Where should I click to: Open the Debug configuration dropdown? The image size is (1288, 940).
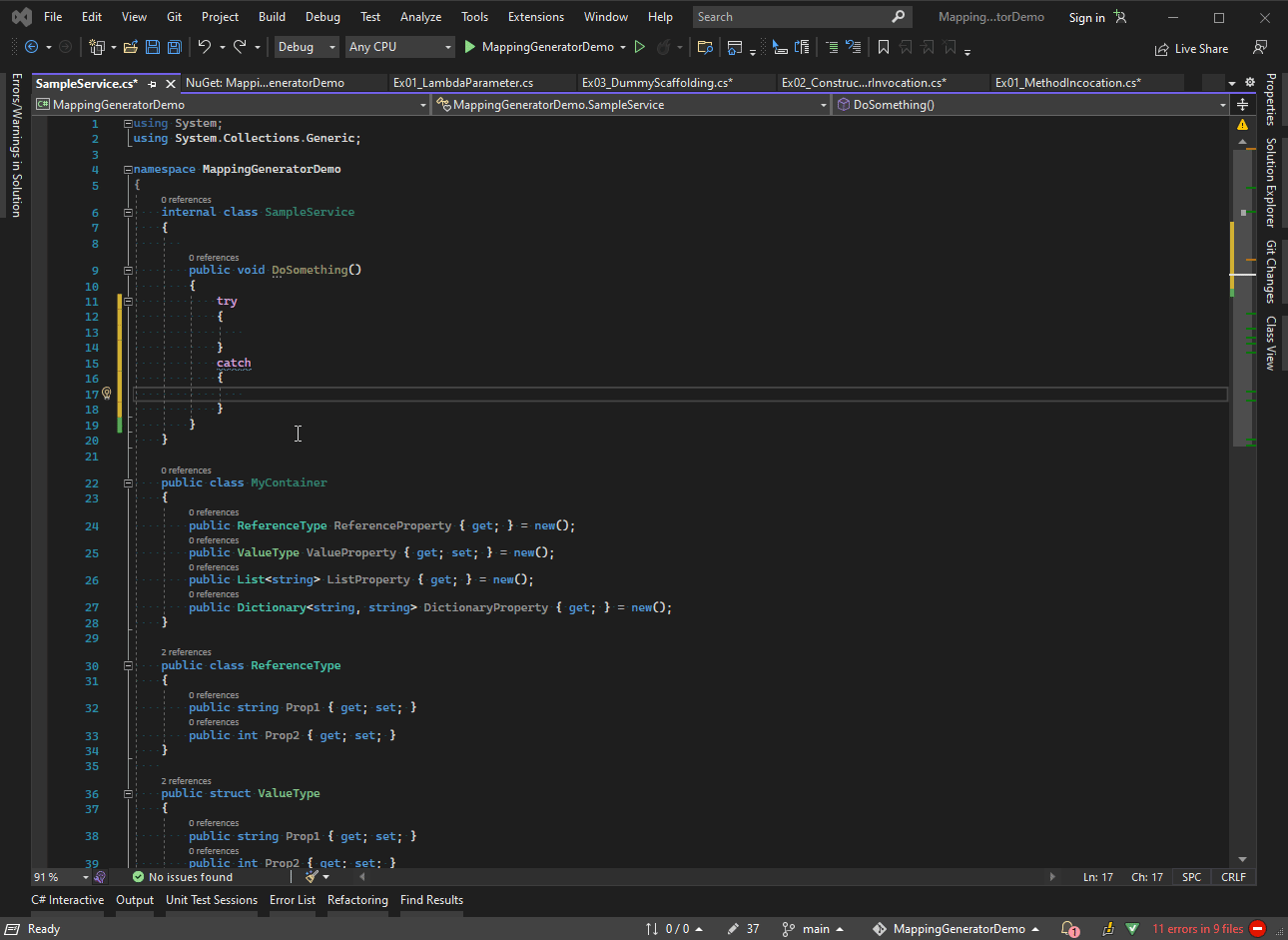pyautogui.click(x=306, y=47)
